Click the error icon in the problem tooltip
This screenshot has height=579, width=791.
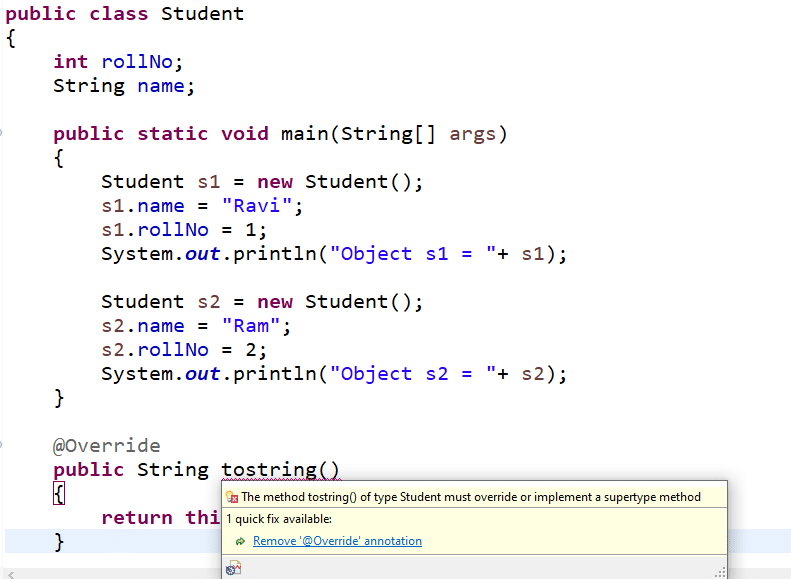[x=232, y=497]
